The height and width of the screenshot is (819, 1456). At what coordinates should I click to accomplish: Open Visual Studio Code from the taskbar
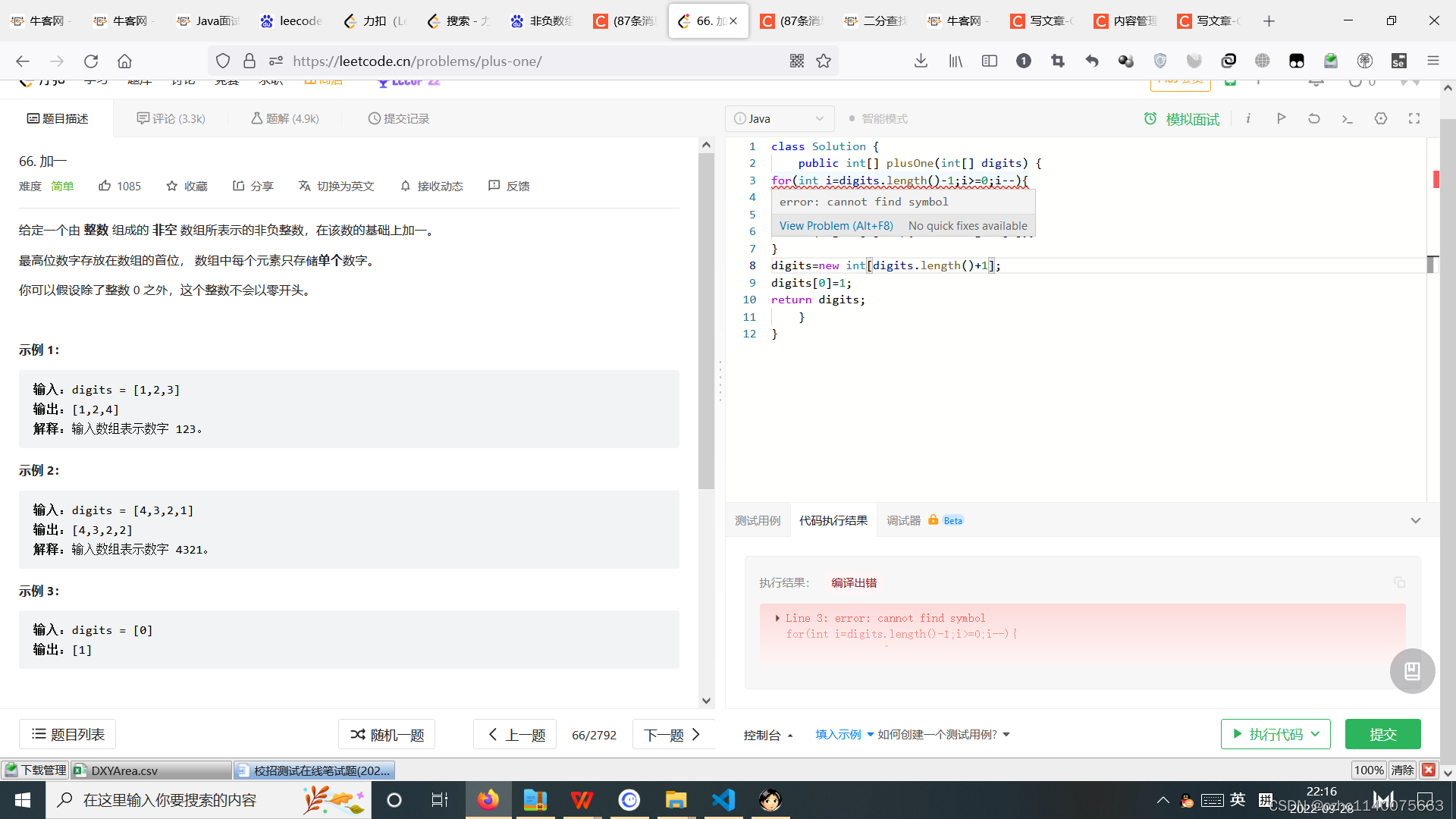[723, 800]
